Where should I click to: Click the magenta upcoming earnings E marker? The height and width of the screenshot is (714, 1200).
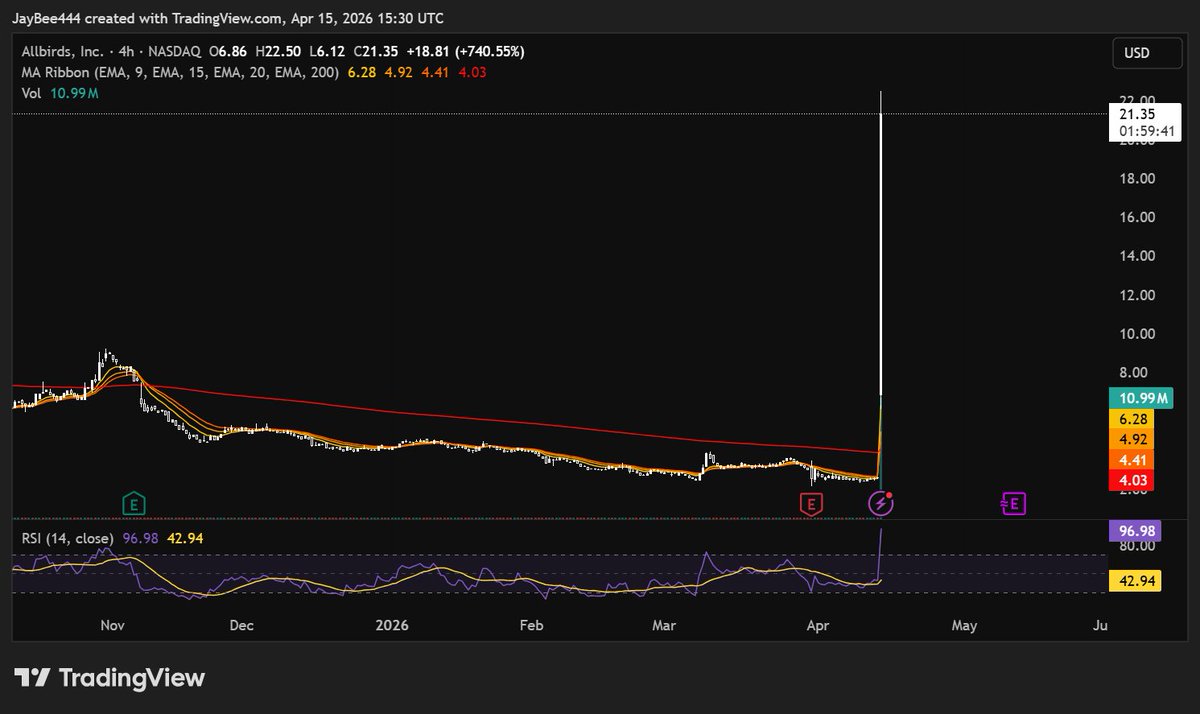click(x=1014, y=504)
